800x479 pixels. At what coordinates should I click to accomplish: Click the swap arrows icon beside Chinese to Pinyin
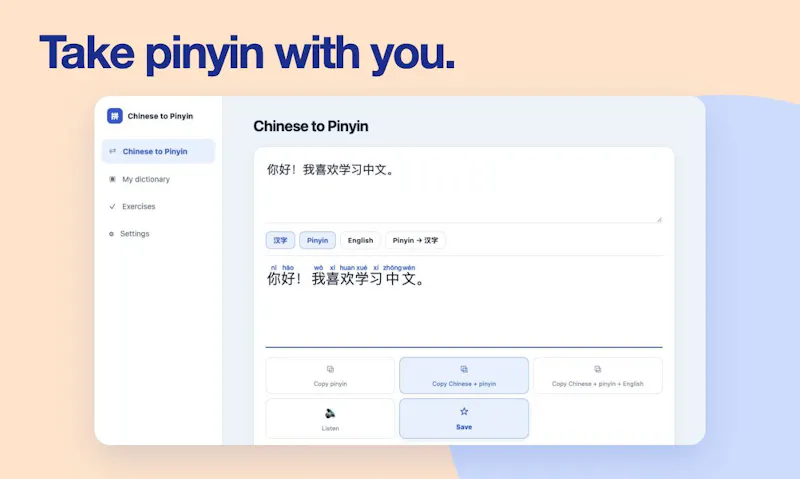(x=112, y=151)
